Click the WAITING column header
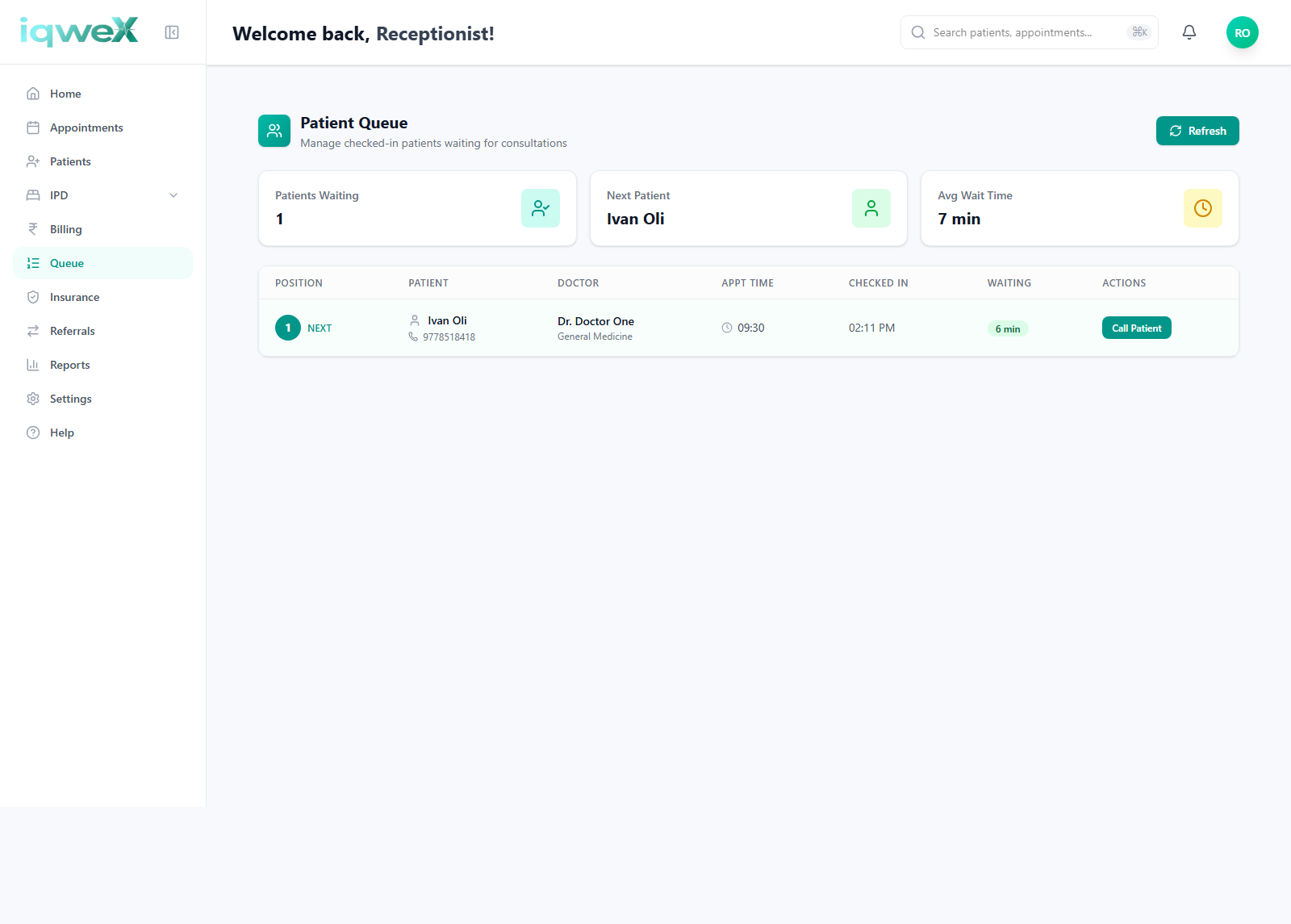Screen dimensions: 1291x924 1009,283
